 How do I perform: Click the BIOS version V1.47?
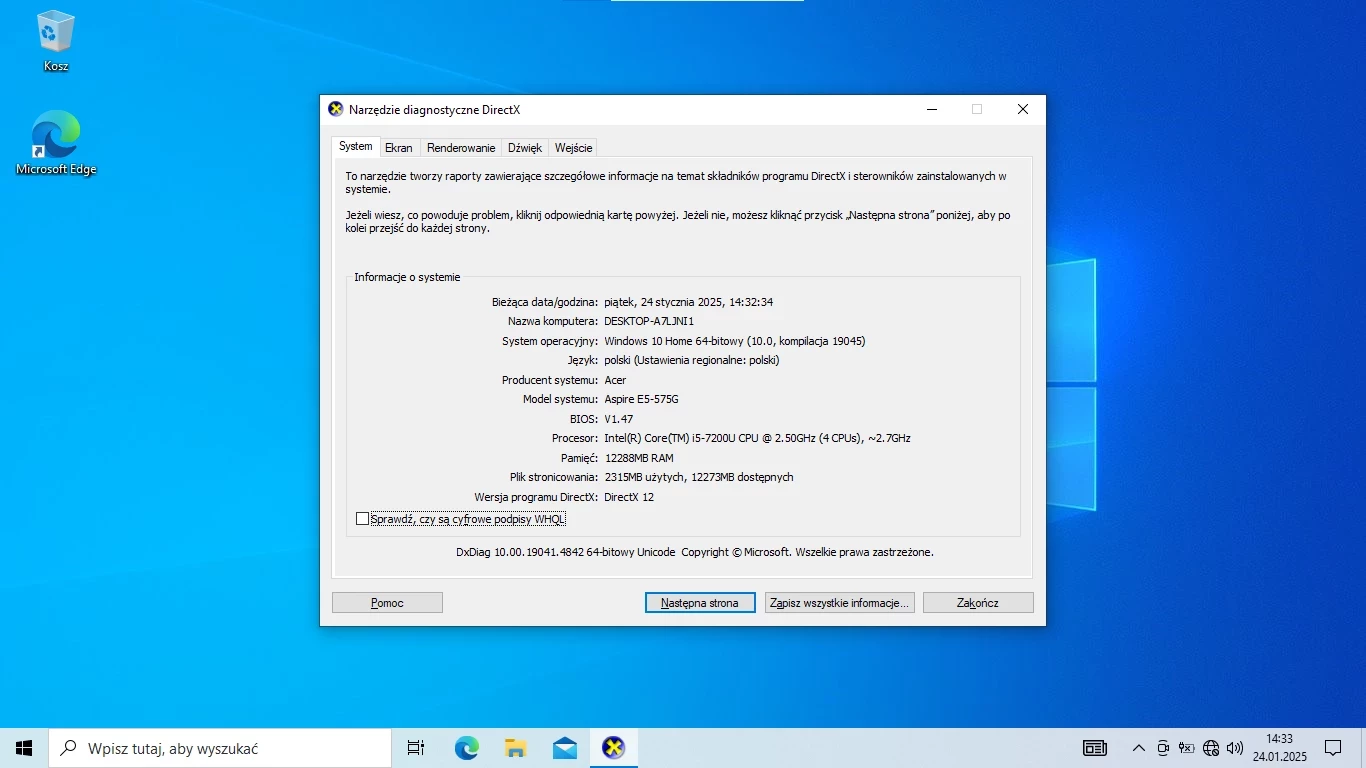619,419
